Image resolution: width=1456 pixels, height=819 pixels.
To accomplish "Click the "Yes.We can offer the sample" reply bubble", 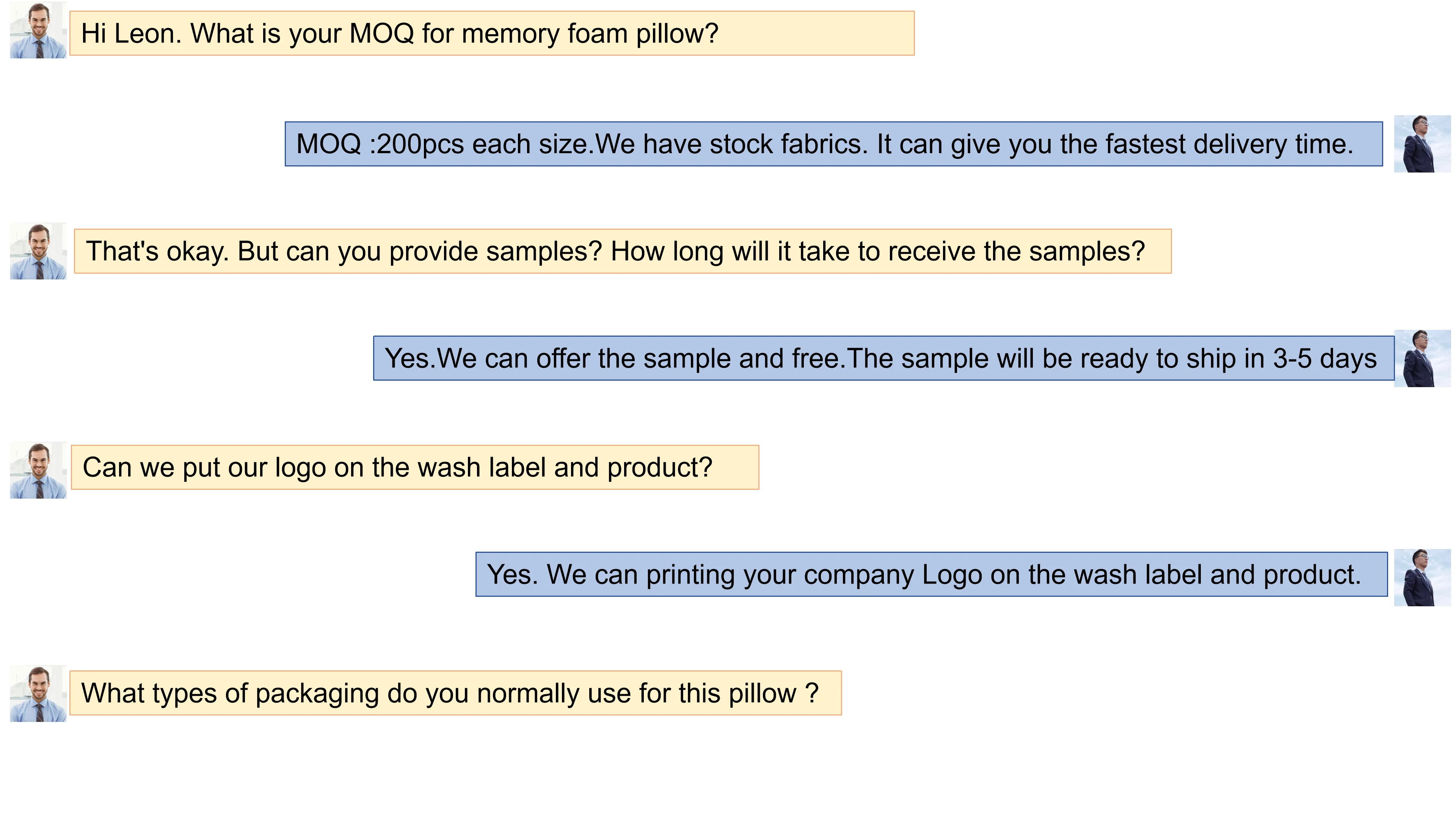I will point(883,358).
